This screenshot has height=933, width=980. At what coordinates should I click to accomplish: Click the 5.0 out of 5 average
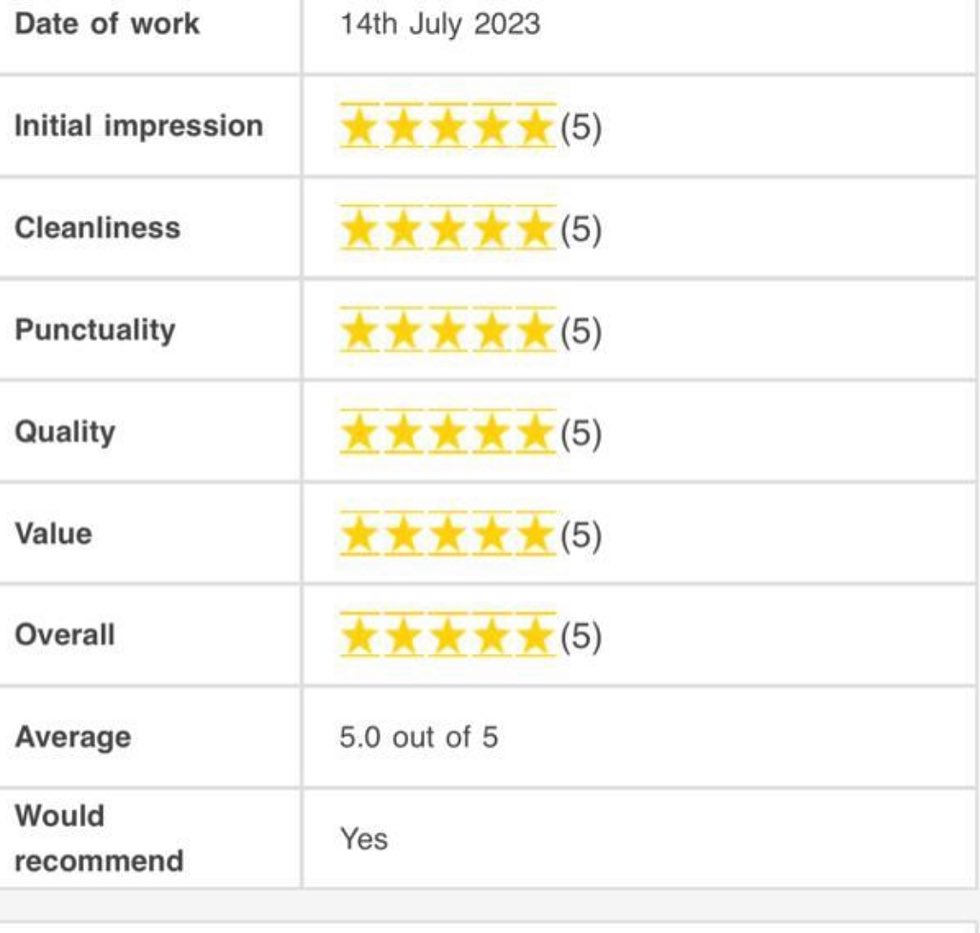point(418,738)
